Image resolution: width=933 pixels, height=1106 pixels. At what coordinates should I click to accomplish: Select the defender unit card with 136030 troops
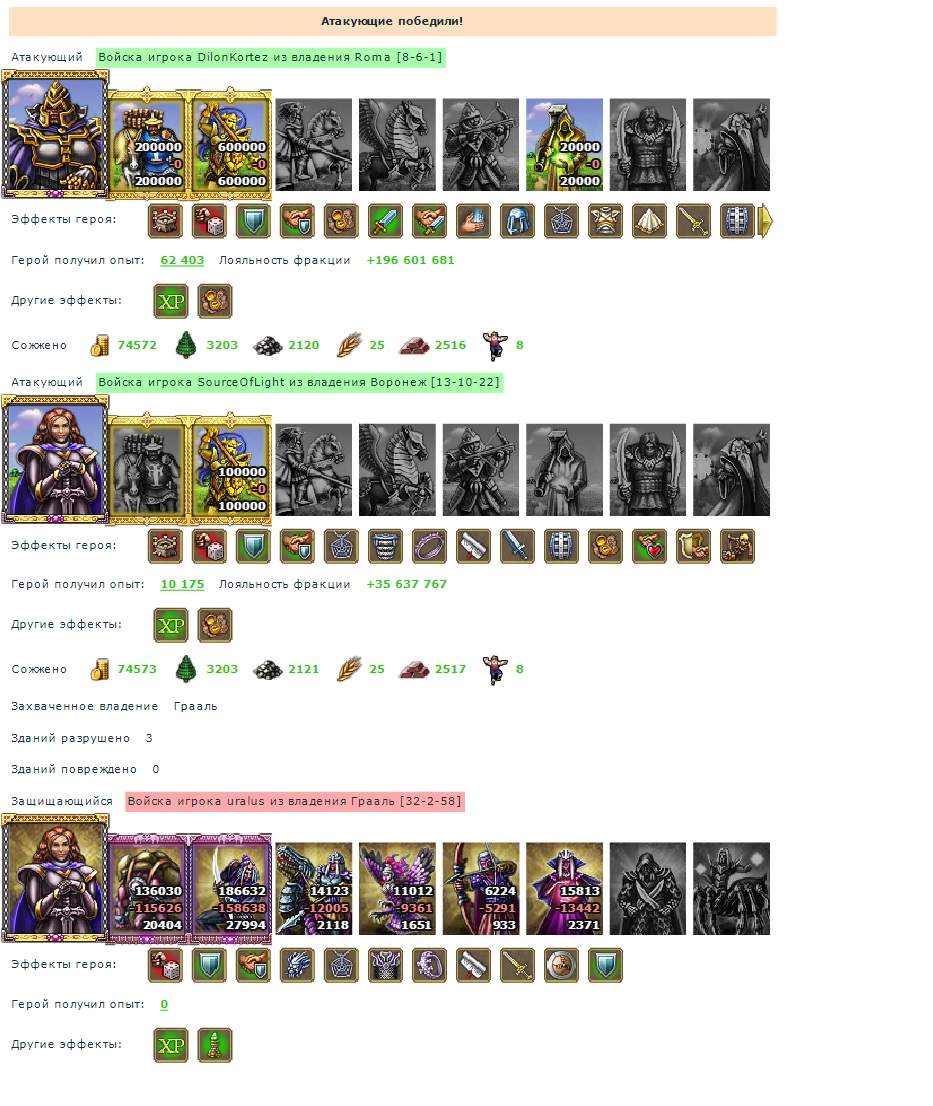pyautogui.click(x=147, y=888)
